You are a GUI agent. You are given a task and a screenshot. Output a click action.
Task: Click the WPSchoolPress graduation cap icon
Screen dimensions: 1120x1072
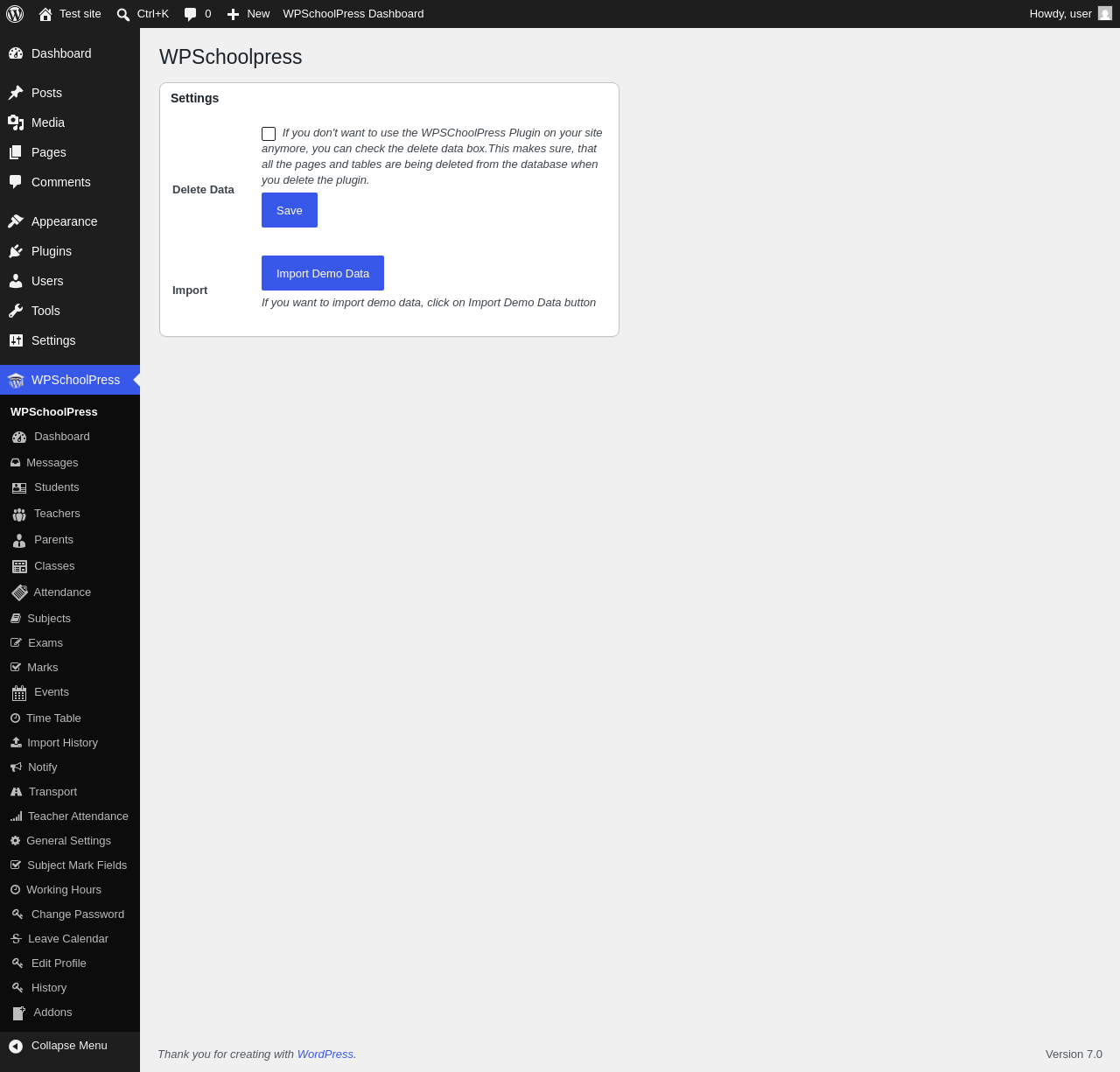[16, 380]
